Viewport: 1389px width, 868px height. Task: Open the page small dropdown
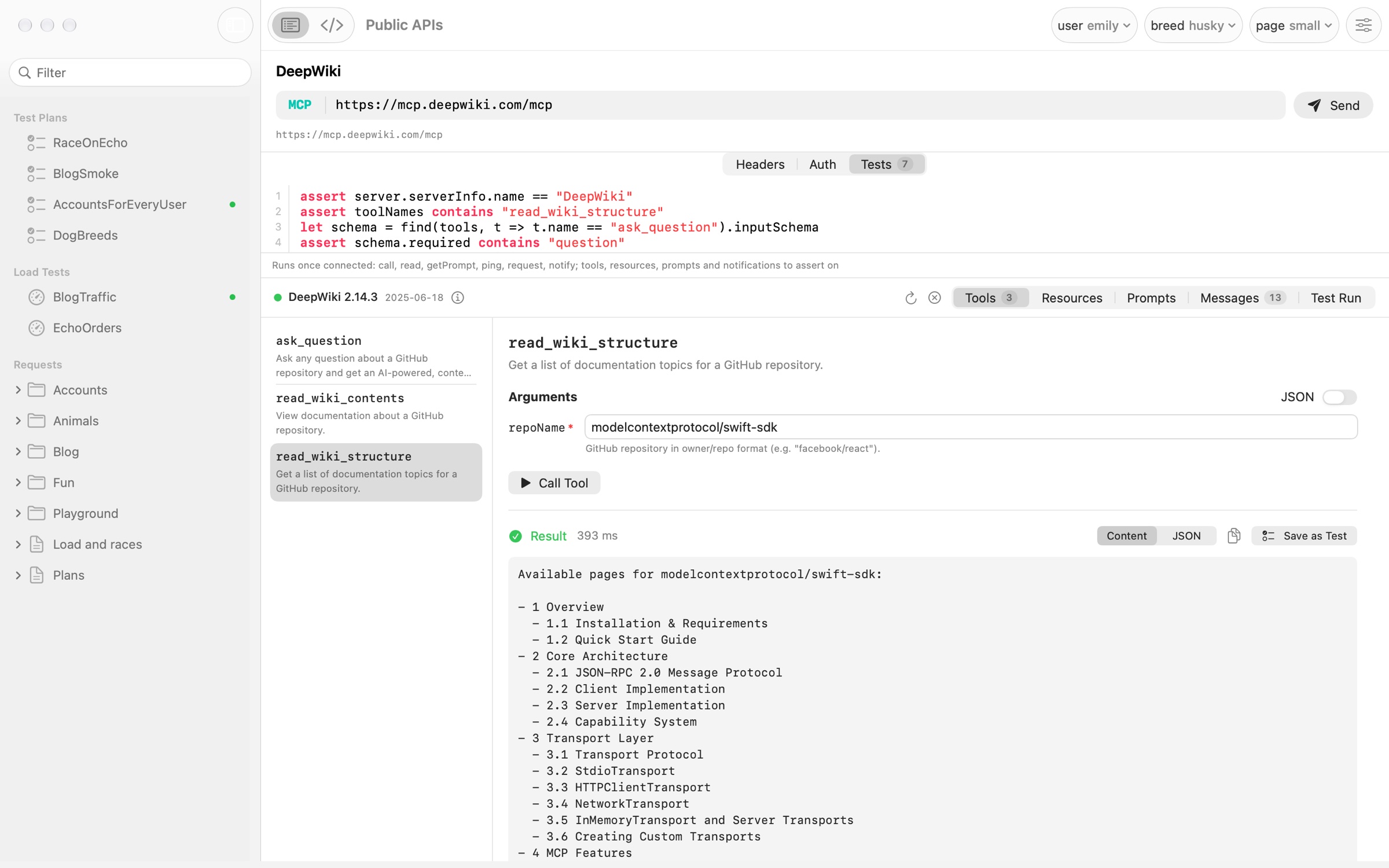point(1294,25)
